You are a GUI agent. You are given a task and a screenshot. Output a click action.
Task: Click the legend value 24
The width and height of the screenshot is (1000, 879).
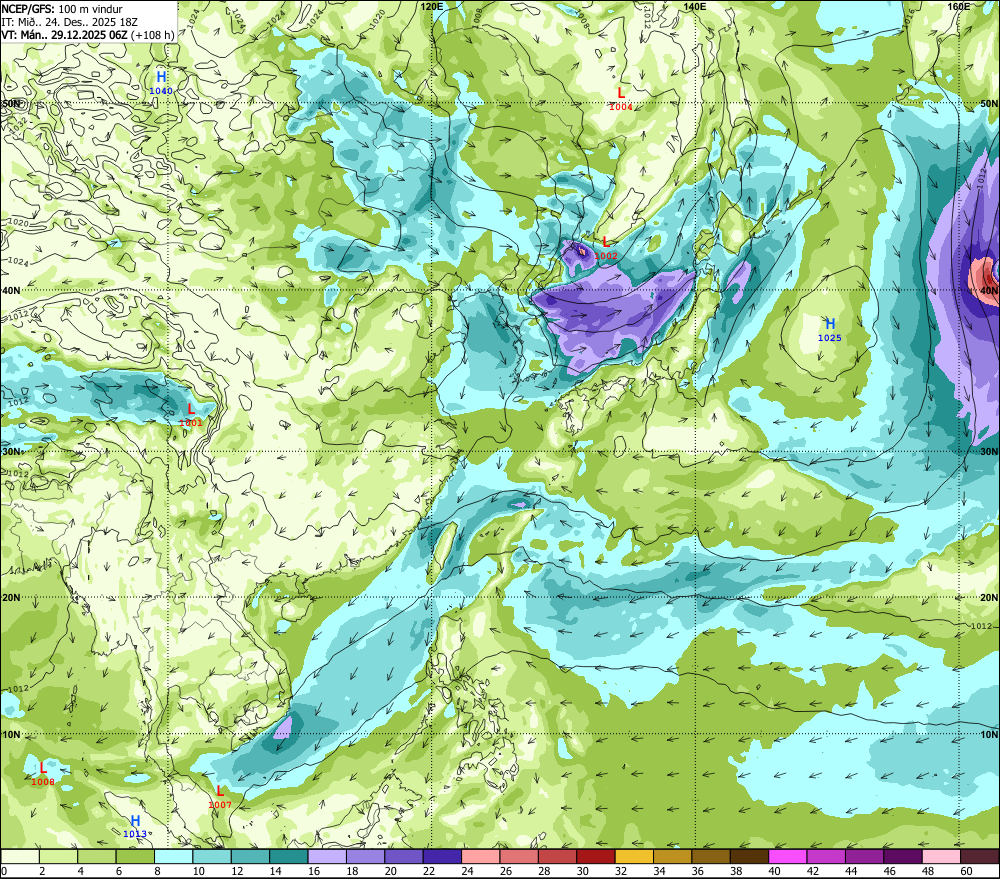(467, 871)
